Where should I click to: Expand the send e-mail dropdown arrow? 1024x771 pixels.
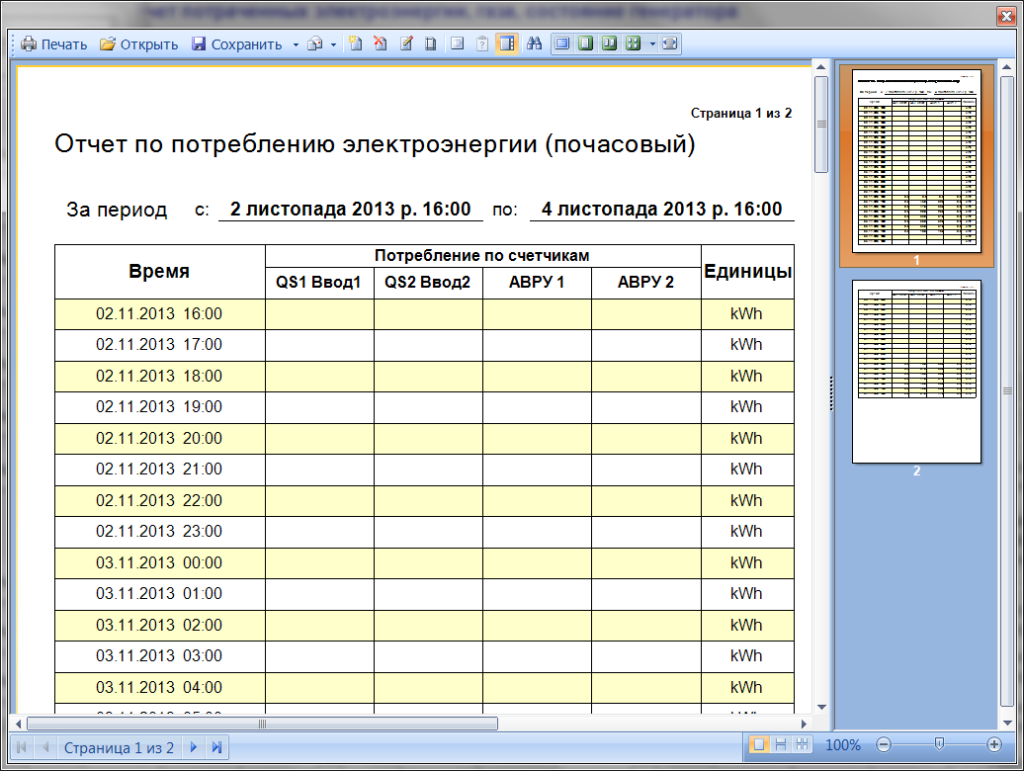tap(334, 44)
